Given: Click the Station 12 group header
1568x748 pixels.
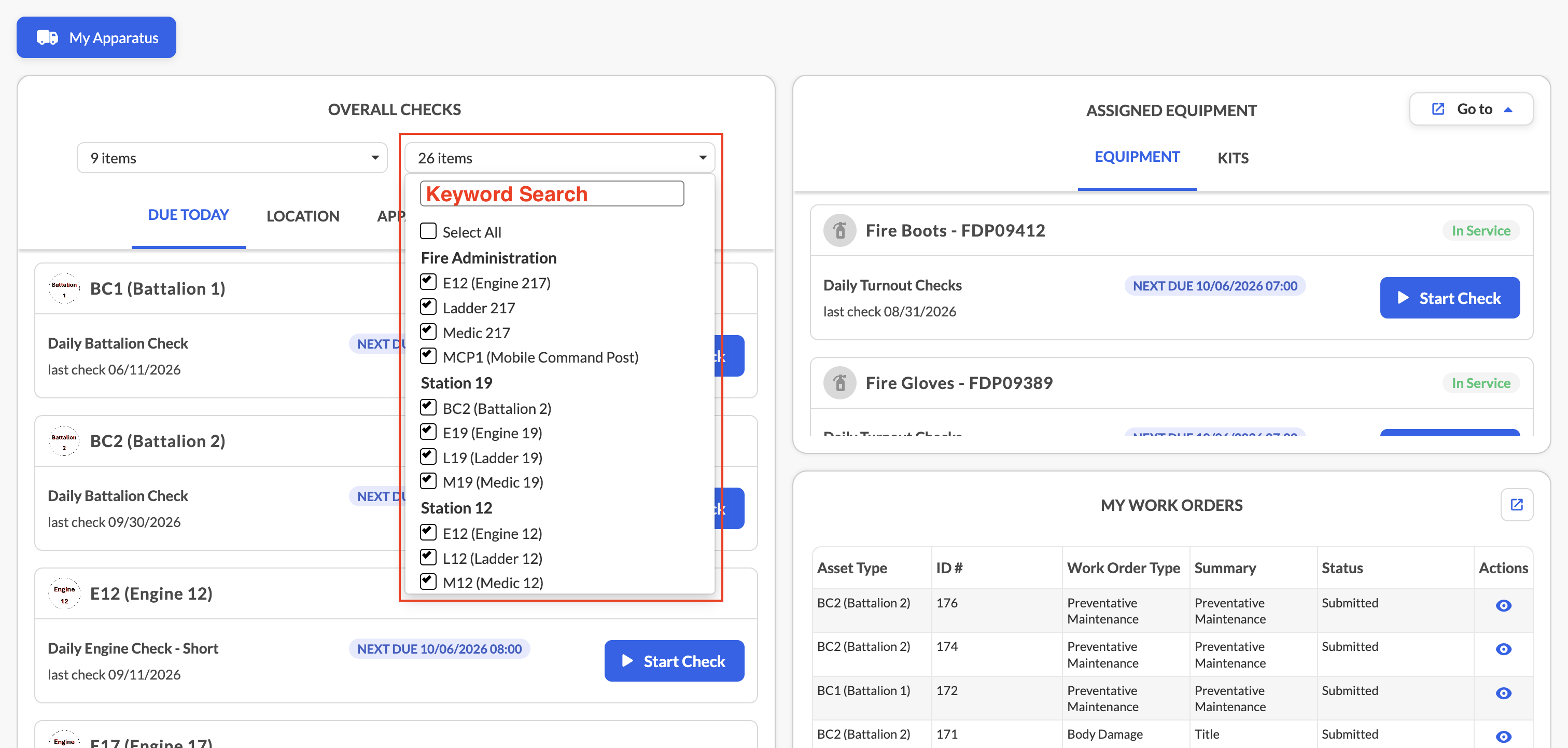Looking at the screenshot, I should (456, 508).
